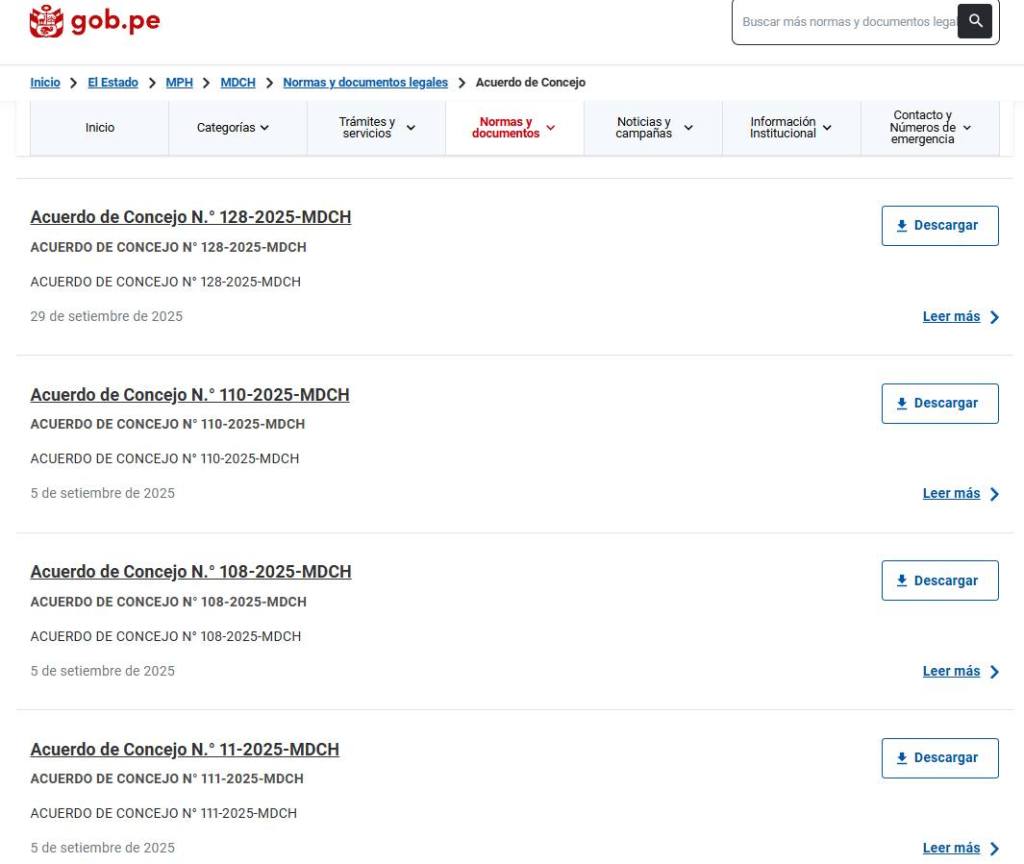Click the magnifying glass search icon
Image resolution: width=1024 pixels, height=864 pixels.
pyautogui.click(x=974, y=21)
